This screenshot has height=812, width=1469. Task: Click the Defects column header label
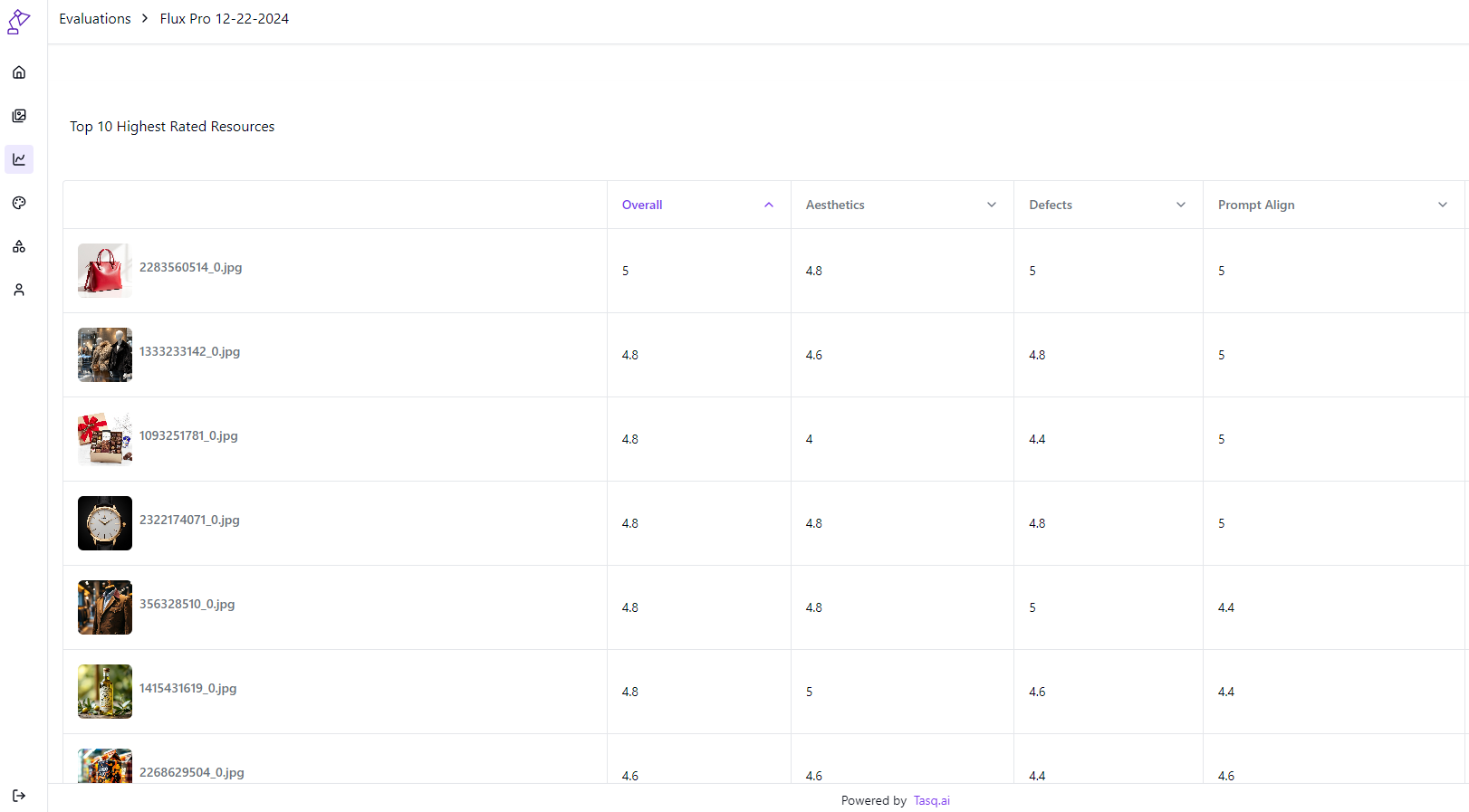click(1051, 205)
